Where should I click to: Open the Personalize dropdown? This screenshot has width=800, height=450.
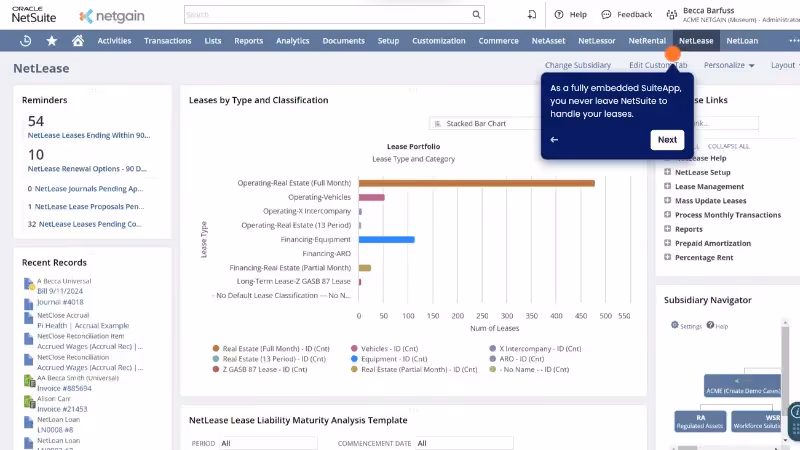729,65
